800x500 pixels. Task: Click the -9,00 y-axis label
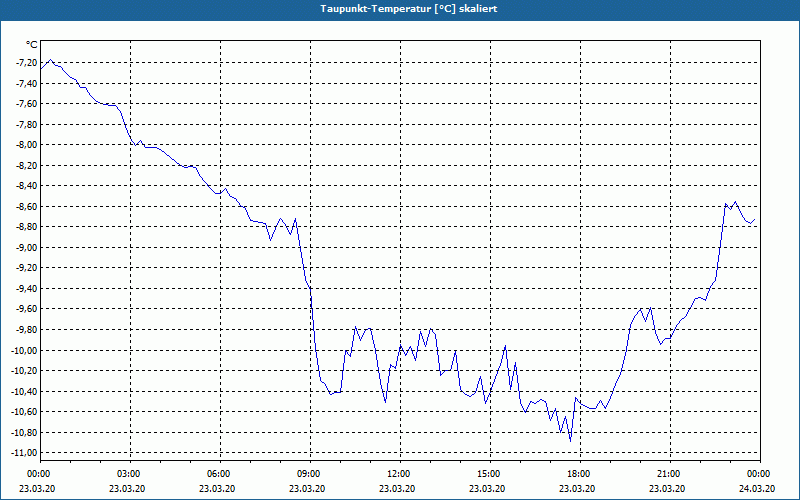coord(27,247)
